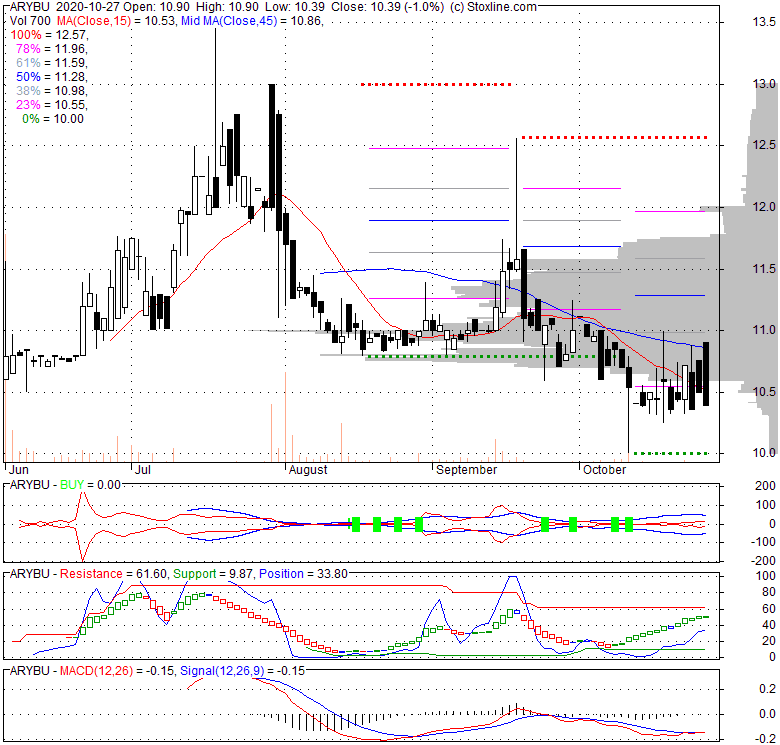Click the '13.0' price axis value

point(764,84)
